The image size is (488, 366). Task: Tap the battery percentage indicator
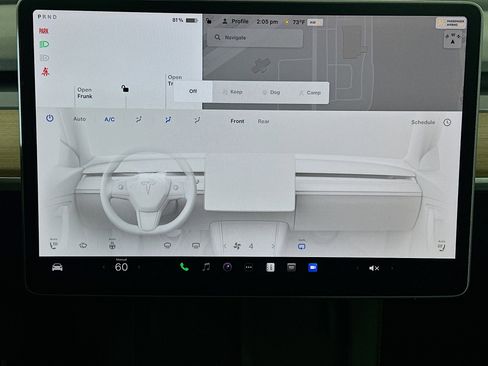(185, 20)
